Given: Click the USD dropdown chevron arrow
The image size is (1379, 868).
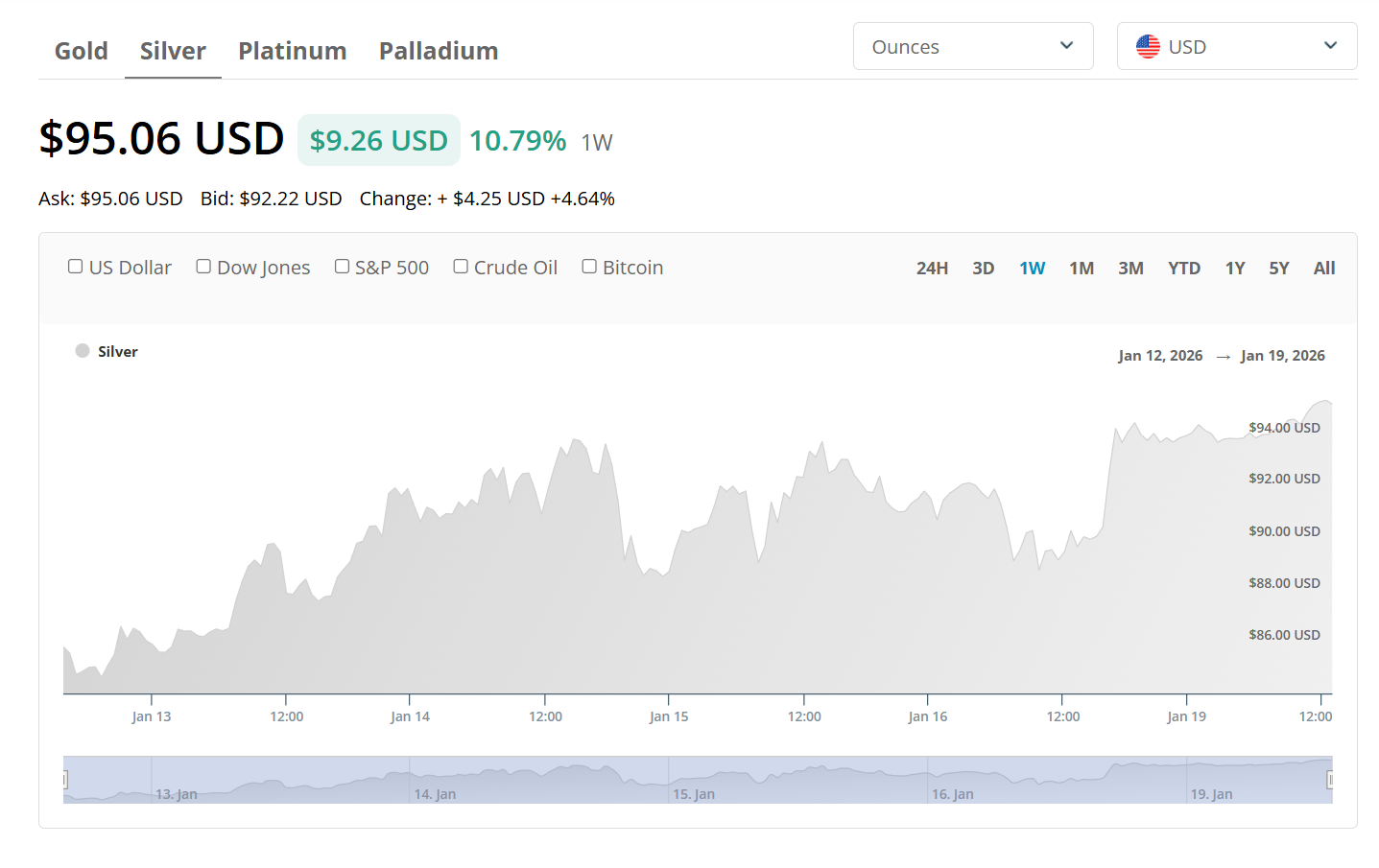Looking at the screenshot, I should point(1330,46).
